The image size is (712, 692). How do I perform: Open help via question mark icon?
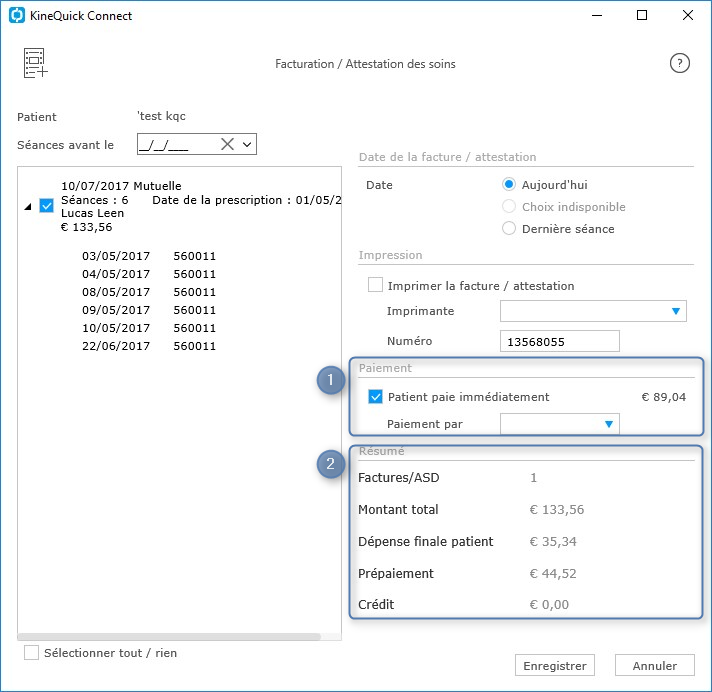tap(679, 63)
